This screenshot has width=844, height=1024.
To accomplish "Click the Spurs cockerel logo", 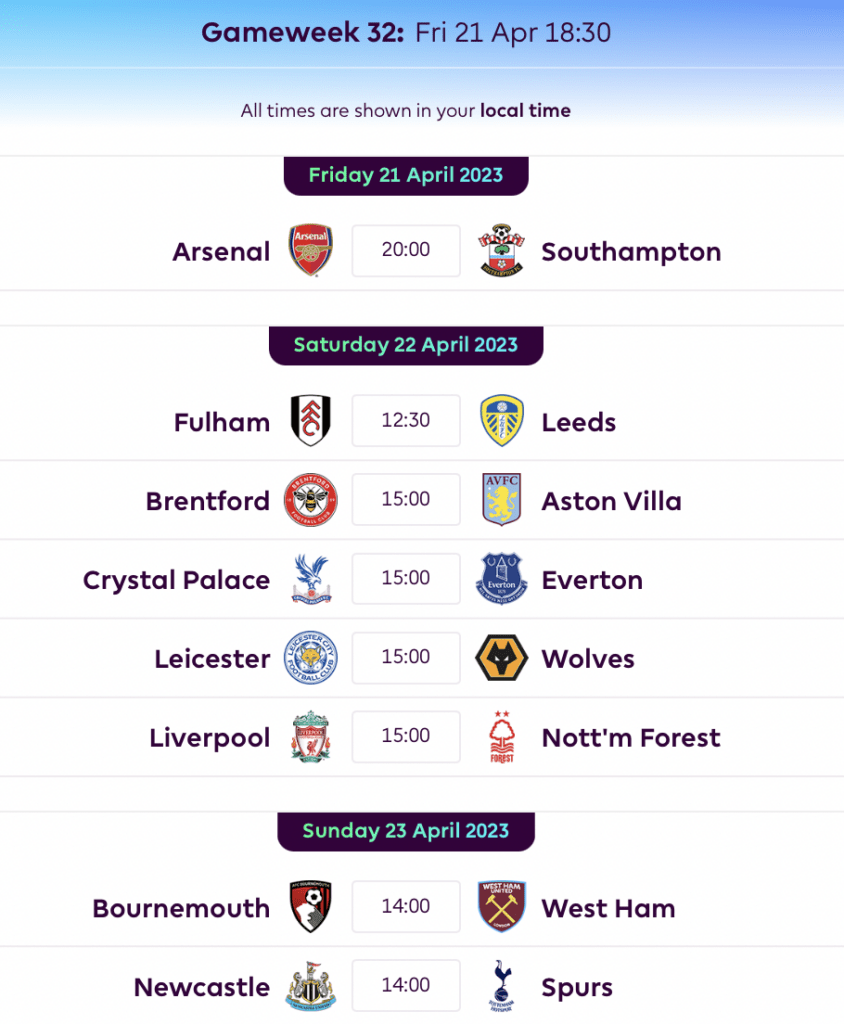I will click(x=501, y=986).
